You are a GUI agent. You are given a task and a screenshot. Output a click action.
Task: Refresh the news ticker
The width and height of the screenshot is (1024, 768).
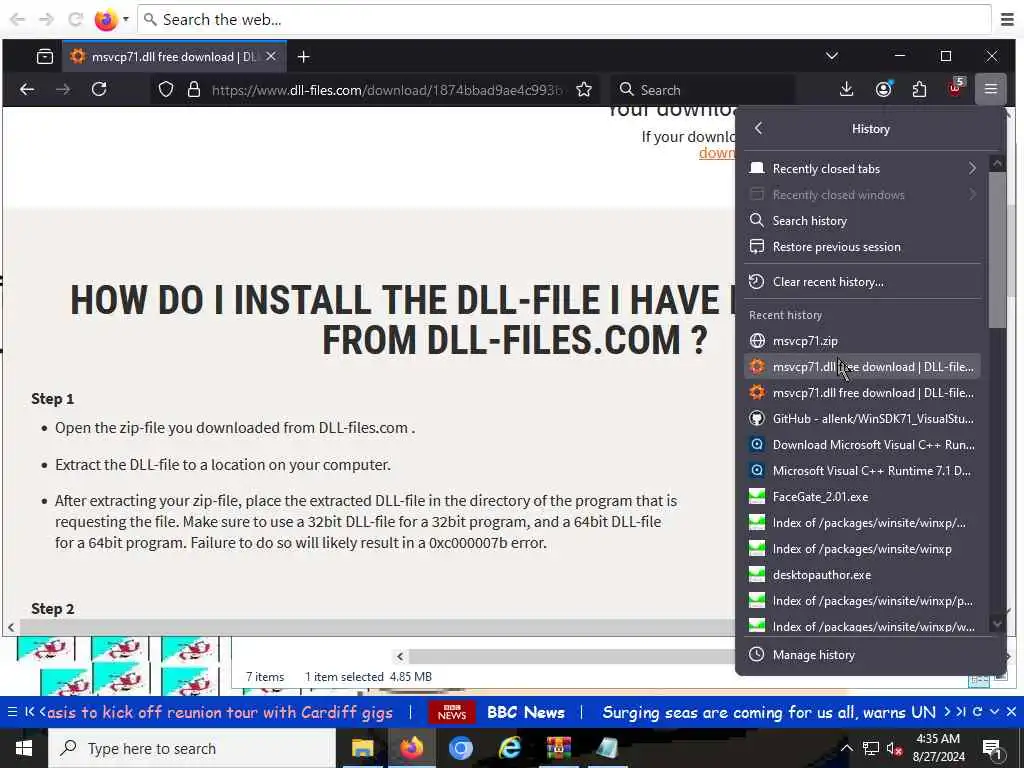pyautogui.click(x=978, y=712)
